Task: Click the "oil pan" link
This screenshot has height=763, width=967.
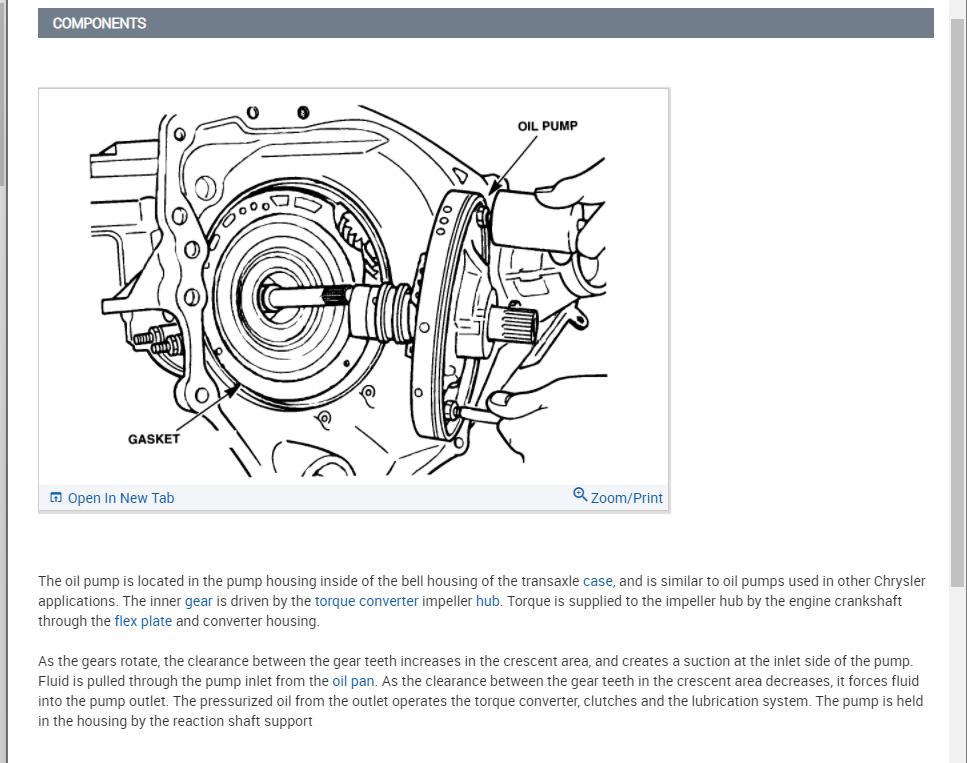Action: tap(354, 681)
